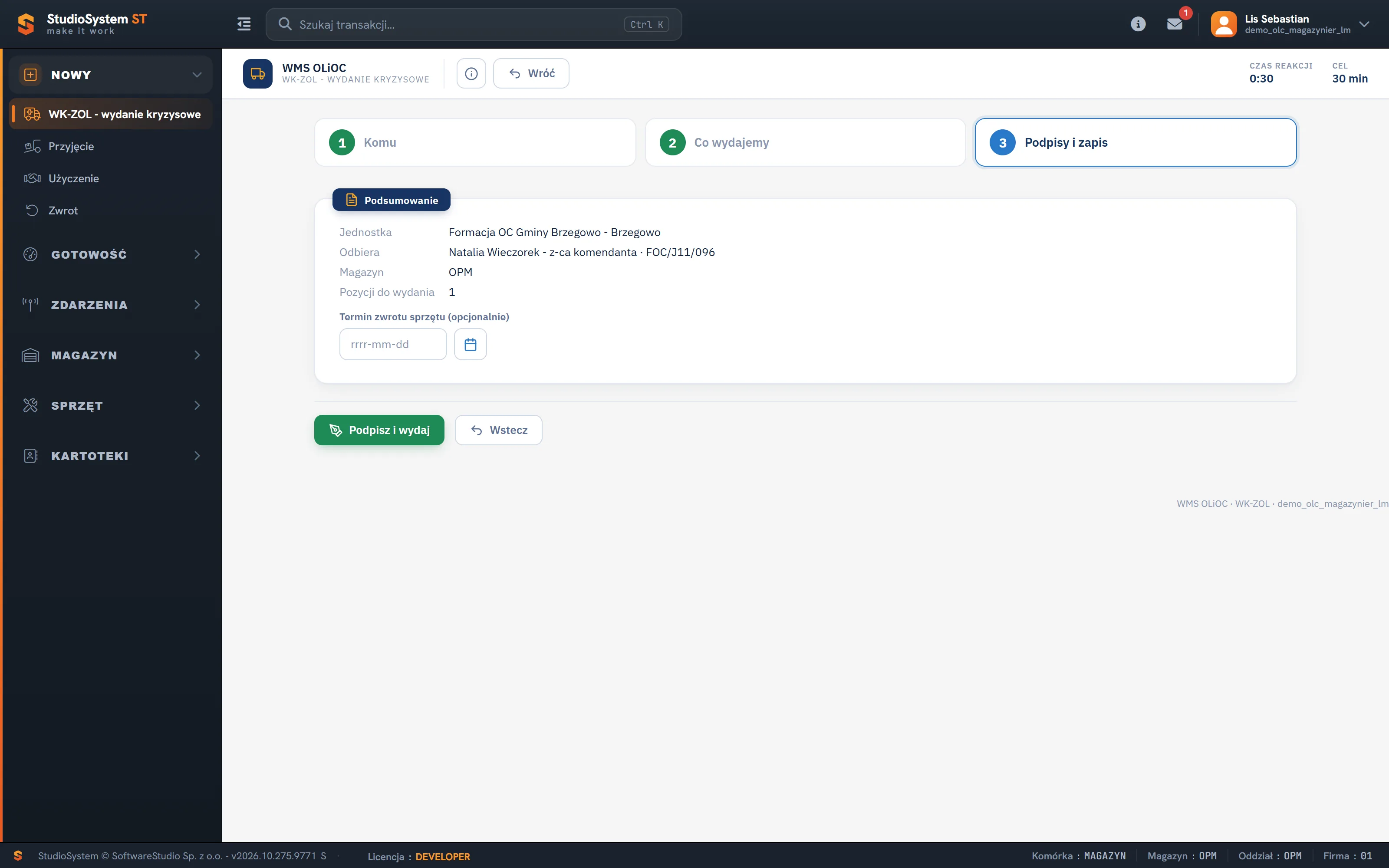The height and width of the screenshot is (868, 1389).
Task: Click the footer StudioSystem S icon
Action: (18, 855)
